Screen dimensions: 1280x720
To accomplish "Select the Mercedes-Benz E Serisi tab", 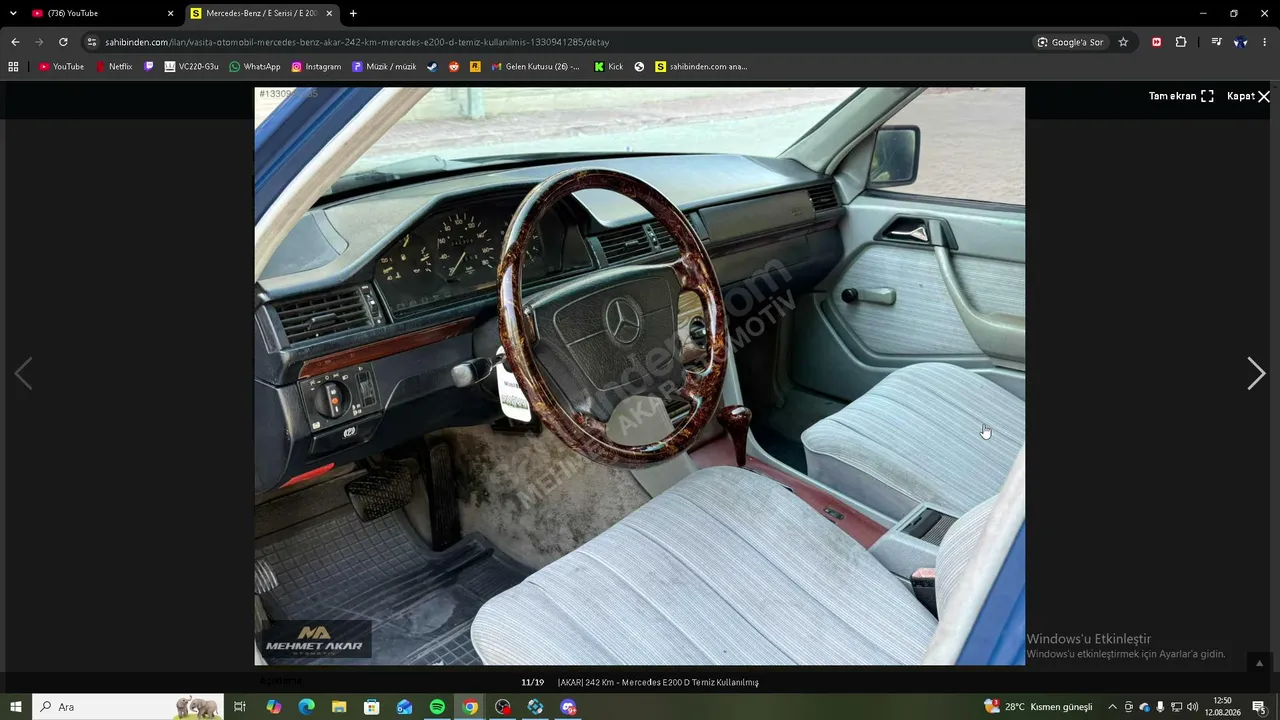I will click(x=261, y=13).
